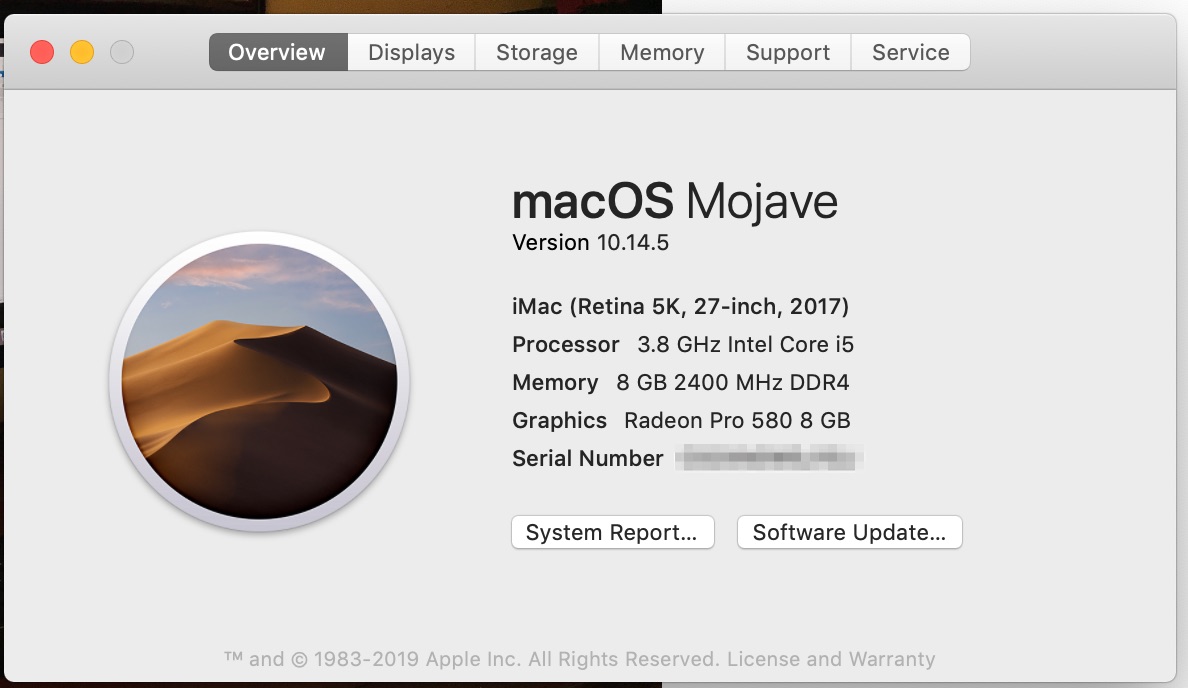Viewport: 1188px width, 688px height.
Task: Switch to the Displays tab
Action: (x=411, y=52)
